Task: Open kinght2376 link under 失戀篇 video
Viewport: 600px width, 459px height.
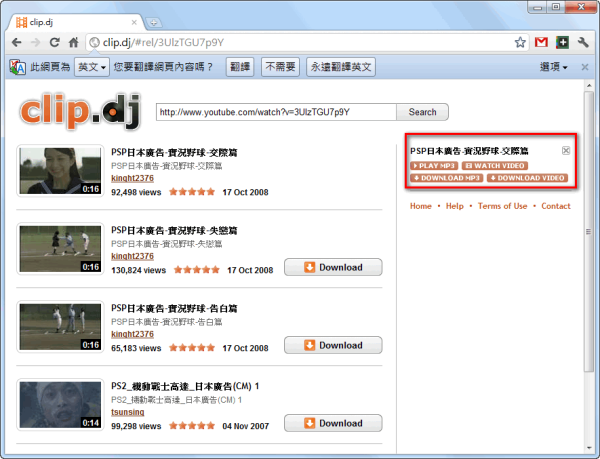Action: (132, 256)
